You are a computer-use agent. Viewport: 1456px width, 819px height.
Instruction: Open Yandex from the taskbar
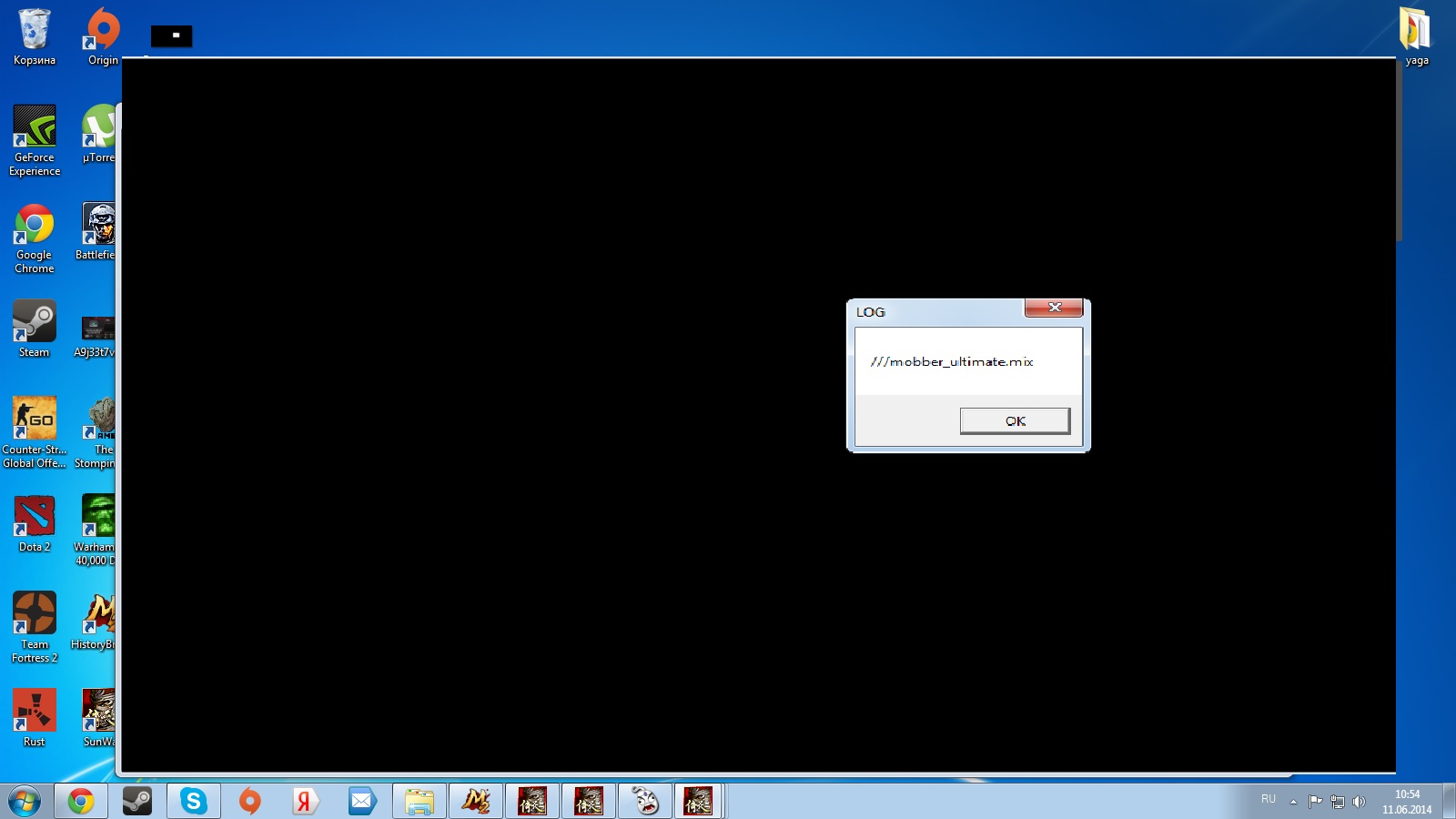click(306, 802)
